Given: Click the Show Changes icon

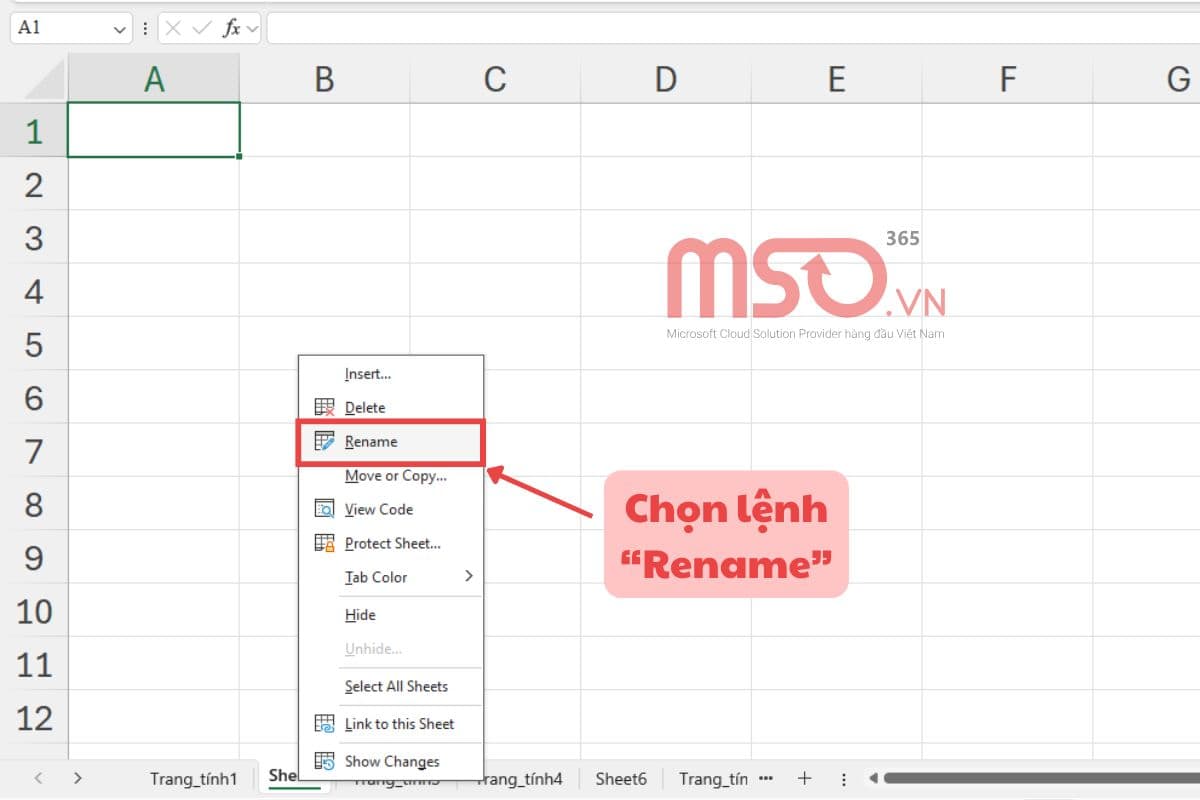Looking at the screenshot, I should (324, 761).
